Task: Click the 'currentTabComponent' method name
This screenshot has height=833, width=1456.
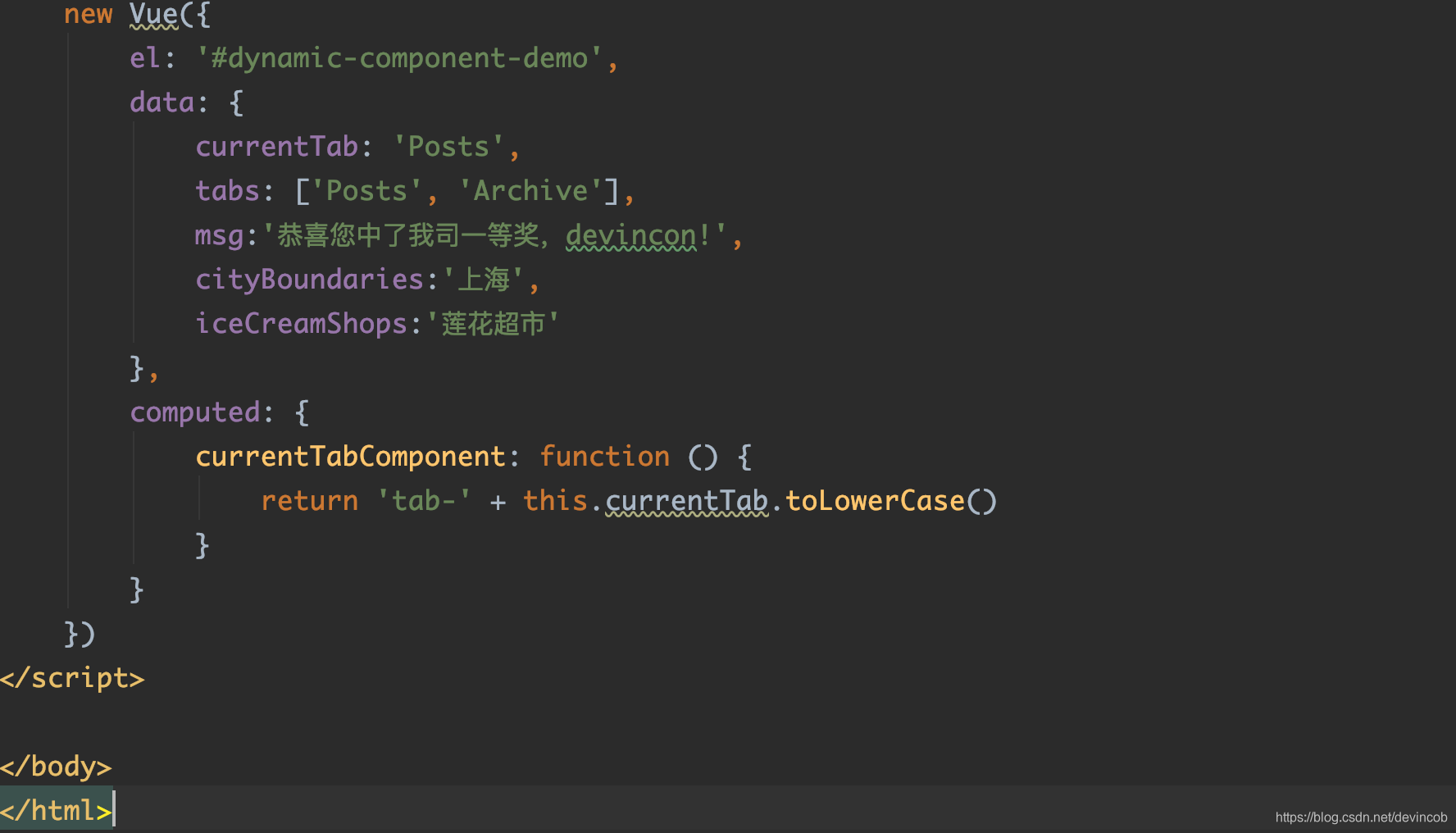Action: pyautogui.click(x=350, y=457)
